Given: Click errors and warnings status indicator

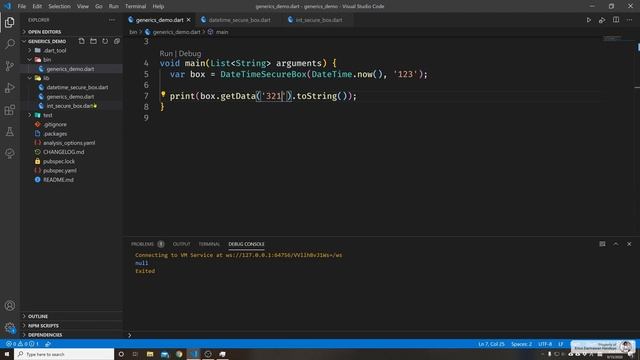Looking at the screenshot, I should click(22, 344).
